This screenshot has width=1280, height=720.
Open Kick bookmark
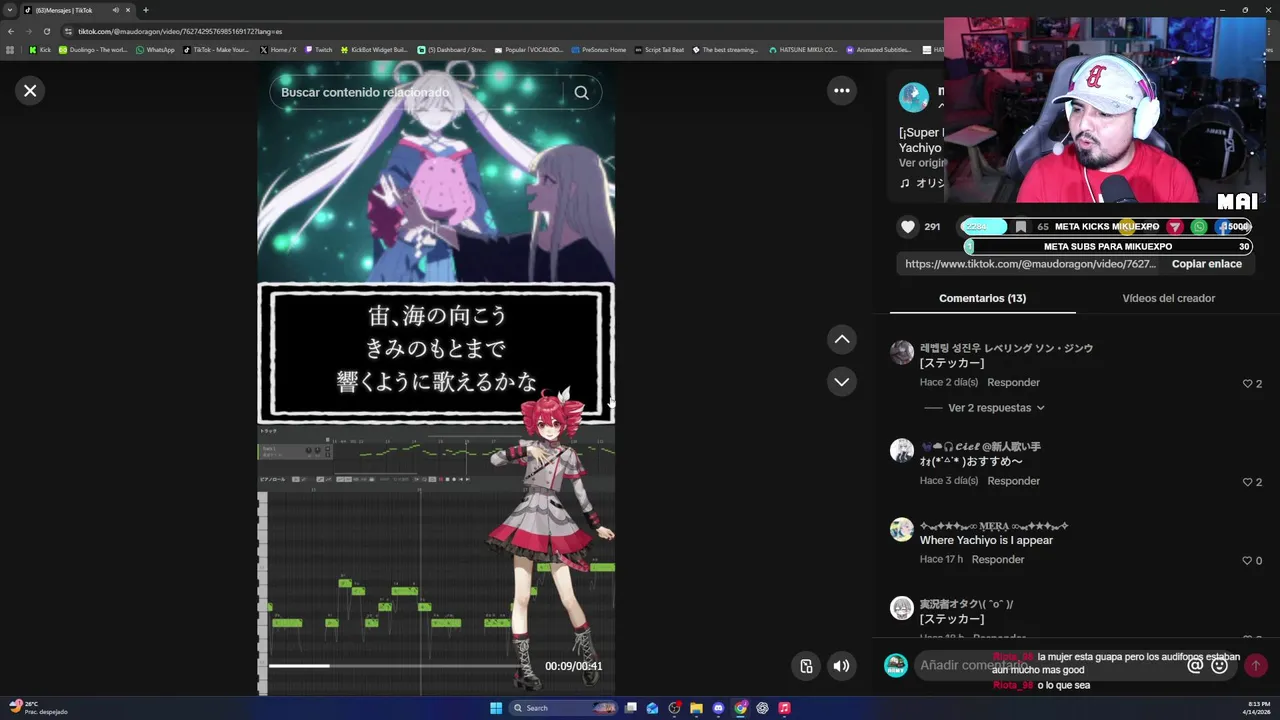[39, 50]
